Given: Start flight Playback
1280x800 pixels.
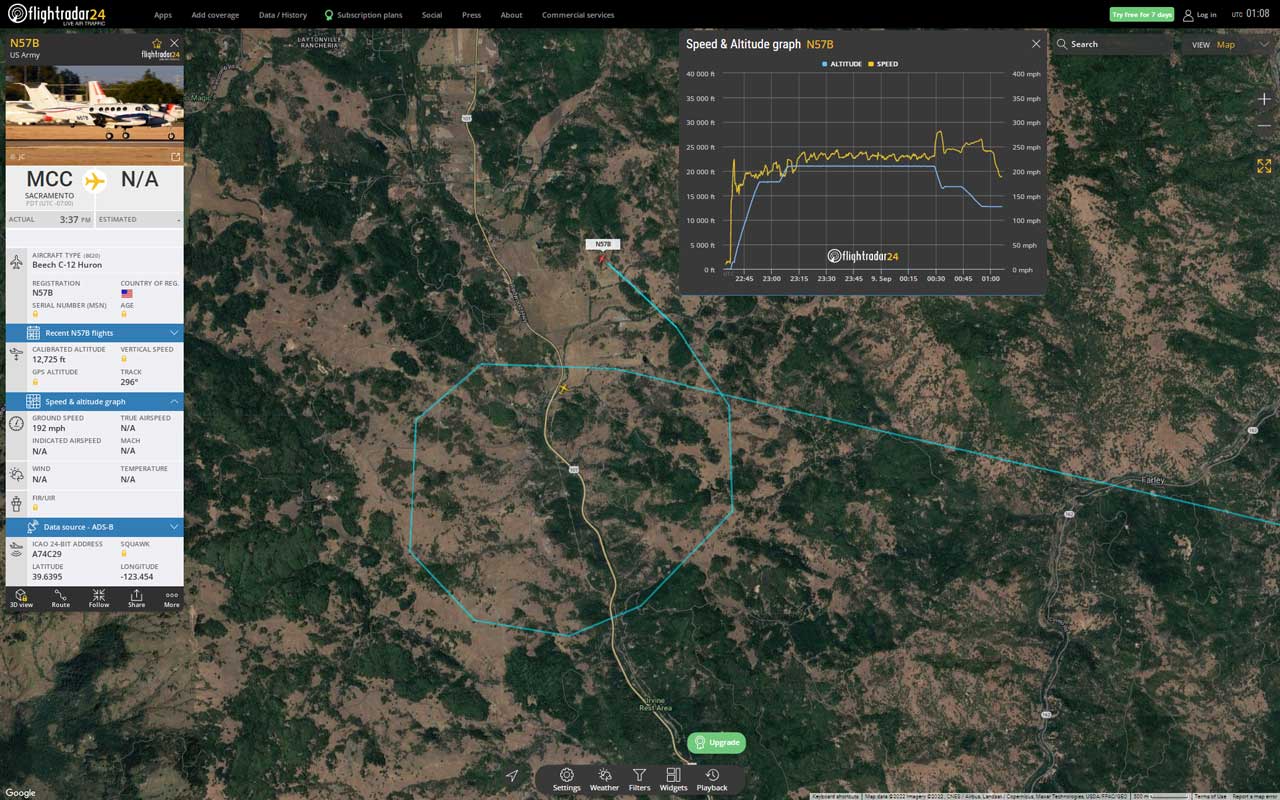Looking at the screenshot, I should pyautogui.click(x=712, y=779).
